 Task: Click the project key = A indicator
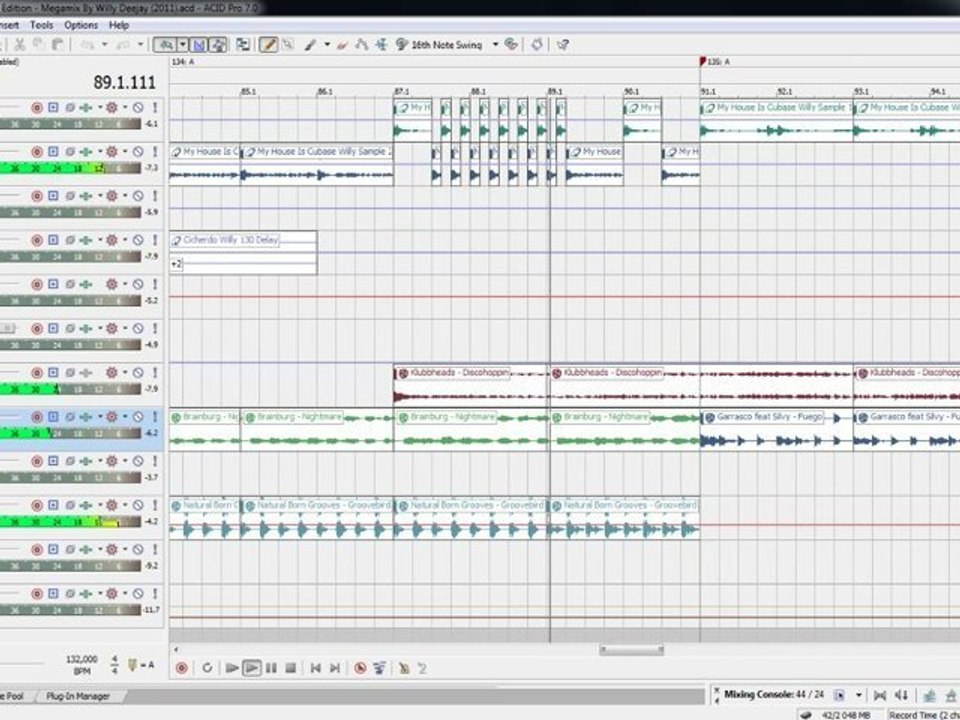click(140, 665)
